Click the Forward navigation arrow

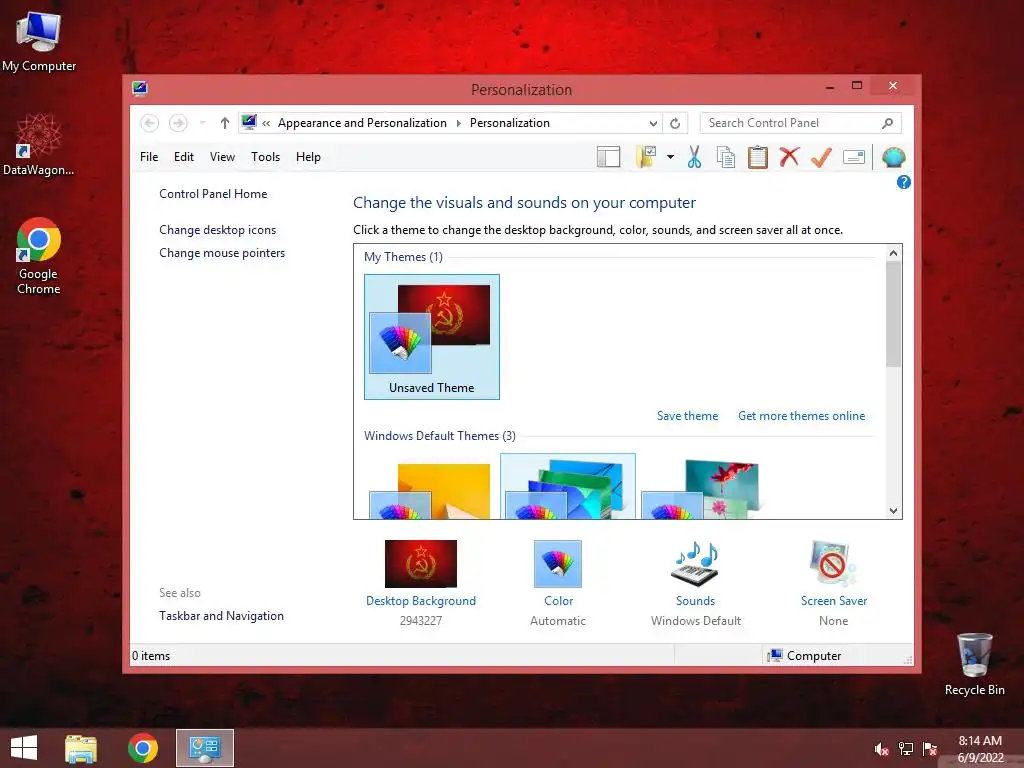point(178,123)
